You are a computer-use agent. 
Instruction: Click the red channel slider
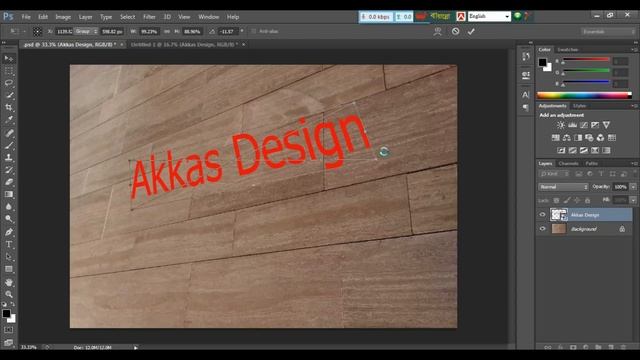click(x=586, y=60)
